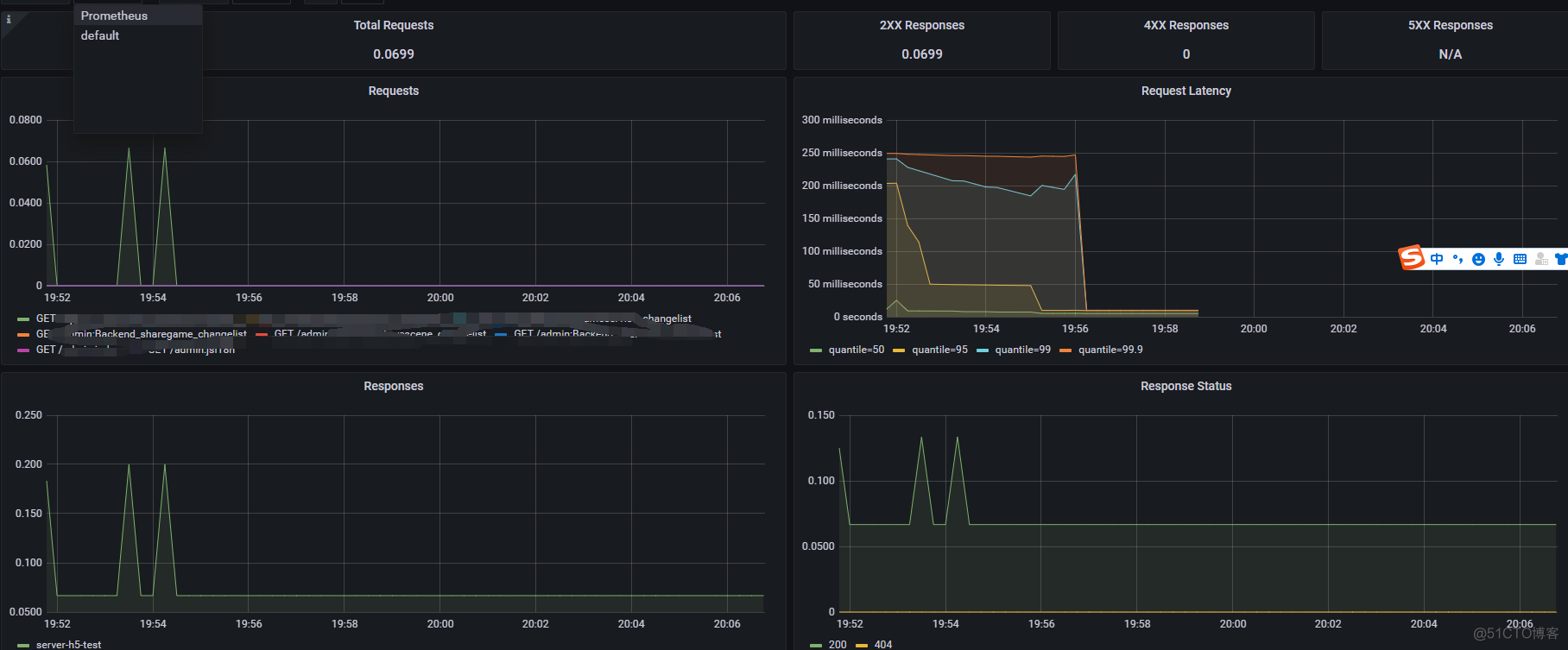The width and height of the screenshot is (1568, 650).
Task: Open the Request Latency panel title menu
Action: click(1186, 91)
